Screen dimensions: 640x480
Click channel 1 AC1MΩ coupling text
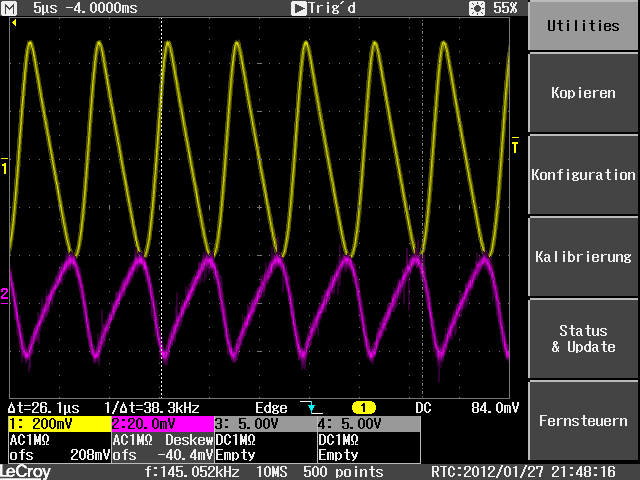point(29,440)
